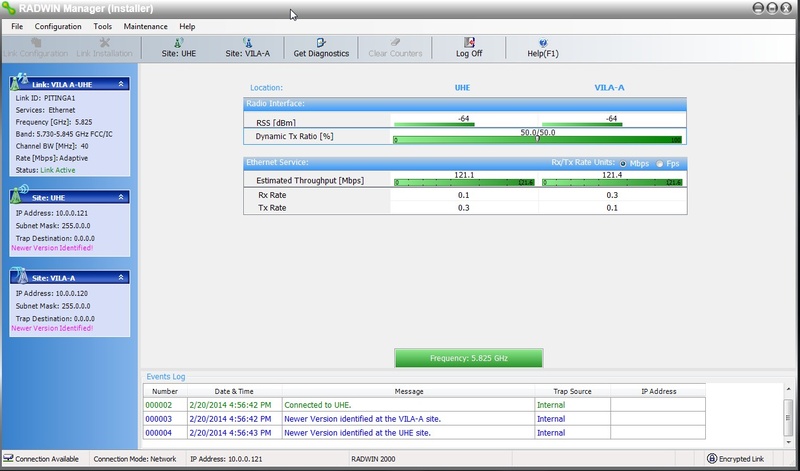800x471 pixels.
Task: Click Newer Version Identified! under Site: UHE
Action: [x=52, y=248]
